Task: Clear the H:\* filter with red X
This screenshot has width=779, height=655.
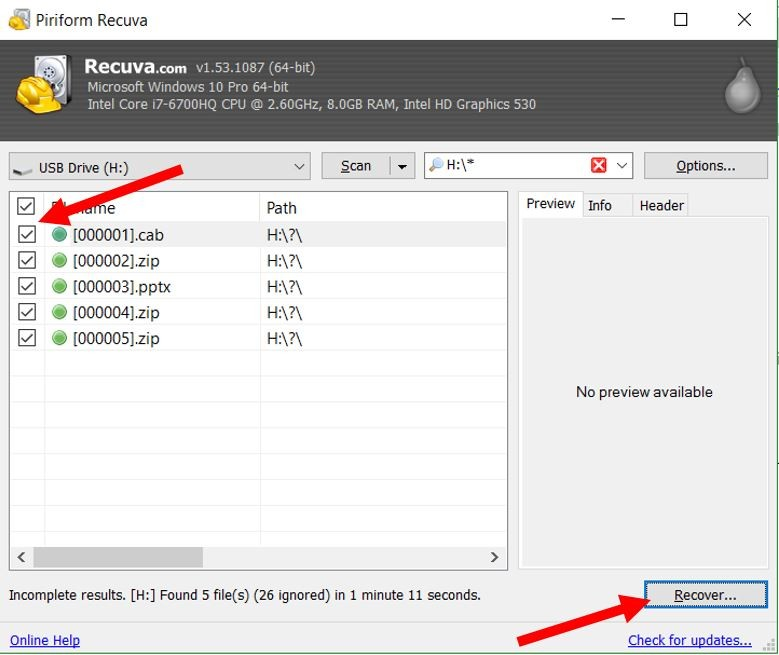Action: 599,165
